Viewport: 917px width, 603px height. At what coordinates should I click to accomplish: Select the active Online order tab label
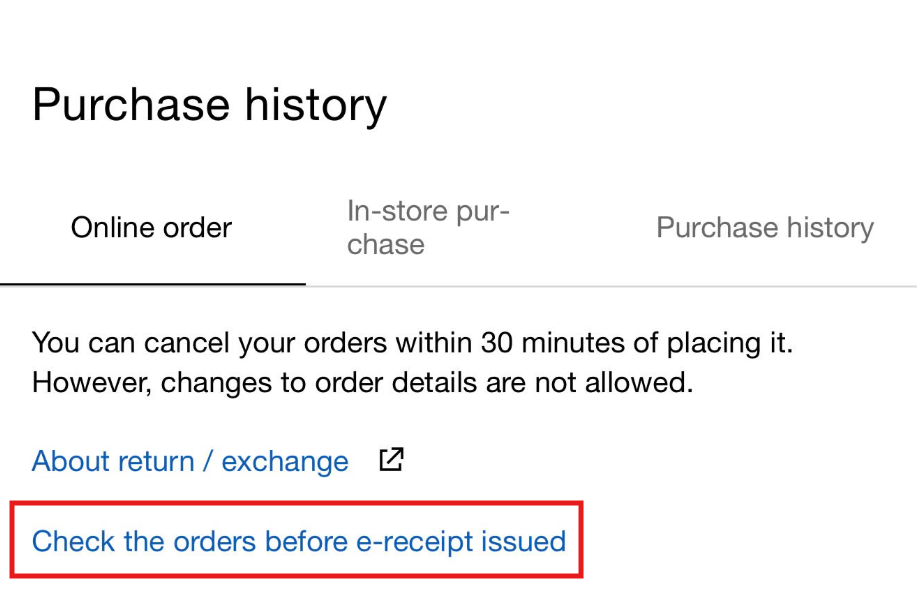coord(151,228)
